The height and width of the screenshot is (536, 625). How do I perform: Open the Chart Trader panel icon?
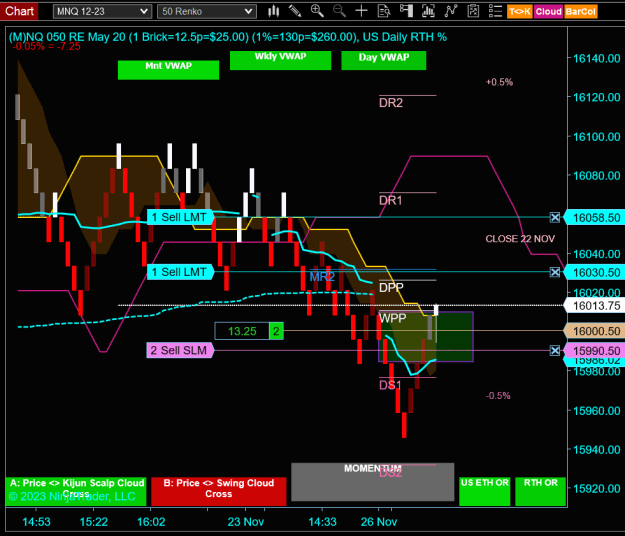click(x=406, y=11)
